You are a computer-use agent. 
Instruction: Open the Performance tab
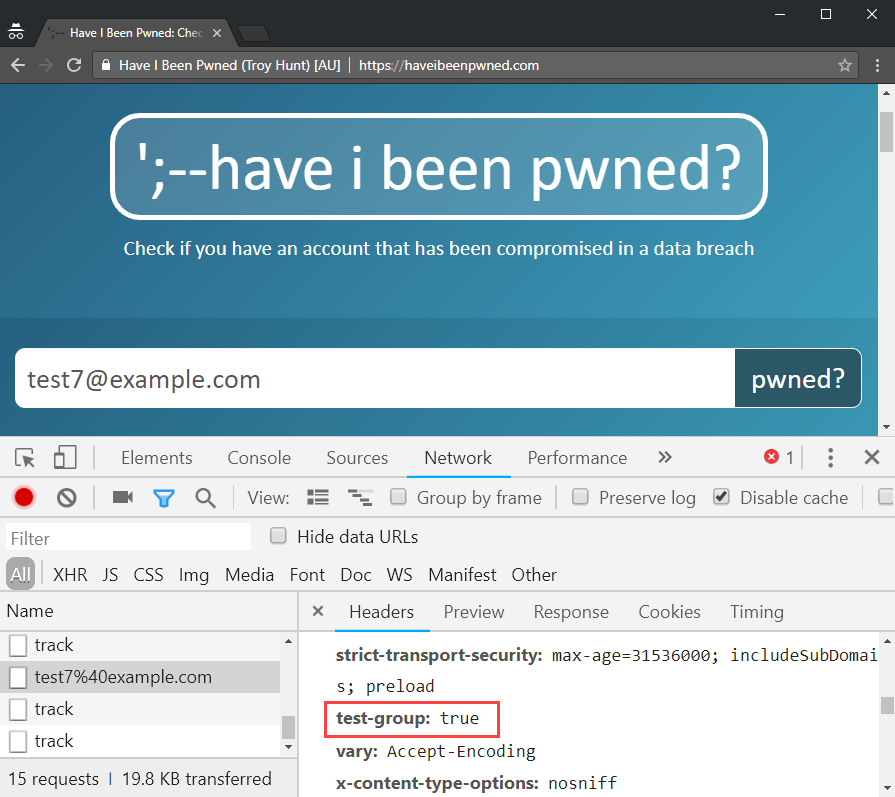pos(577,458)
